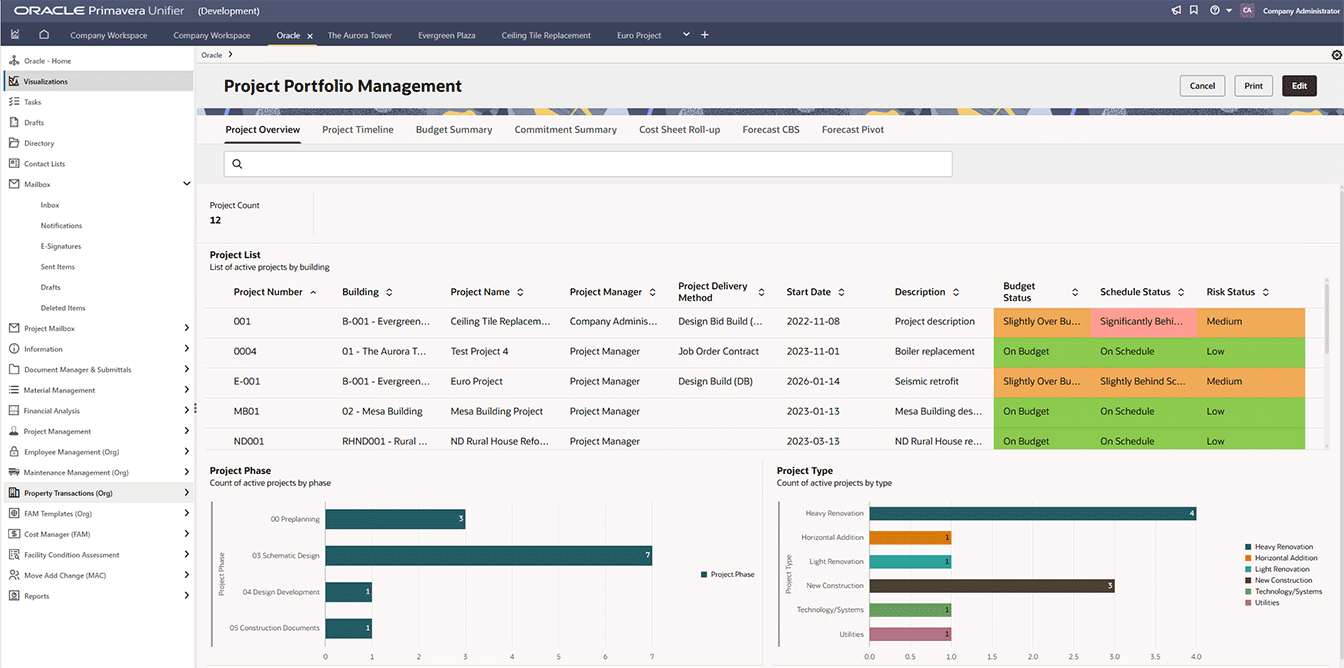1344x668 pixels.
Task: Click the add new tab plus icon
Action: tap(705, 35)
